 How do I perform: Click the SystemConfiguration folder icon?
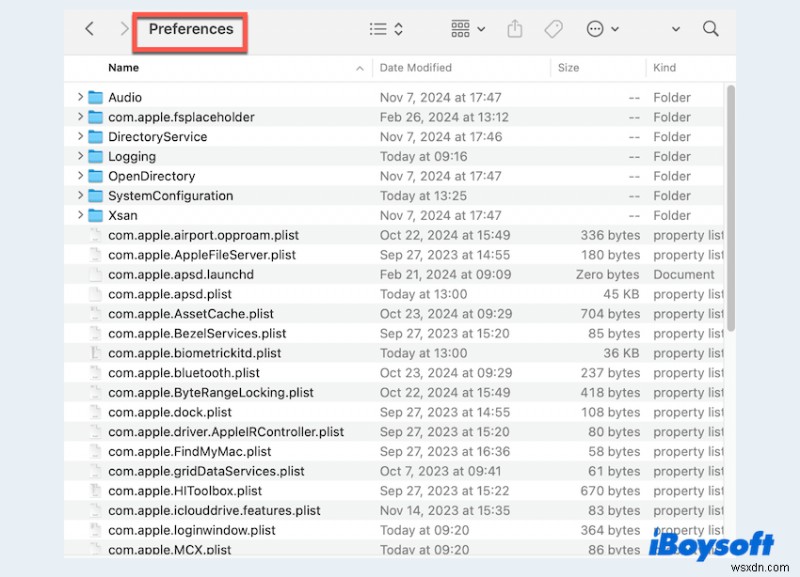click(x=95, y=195)
